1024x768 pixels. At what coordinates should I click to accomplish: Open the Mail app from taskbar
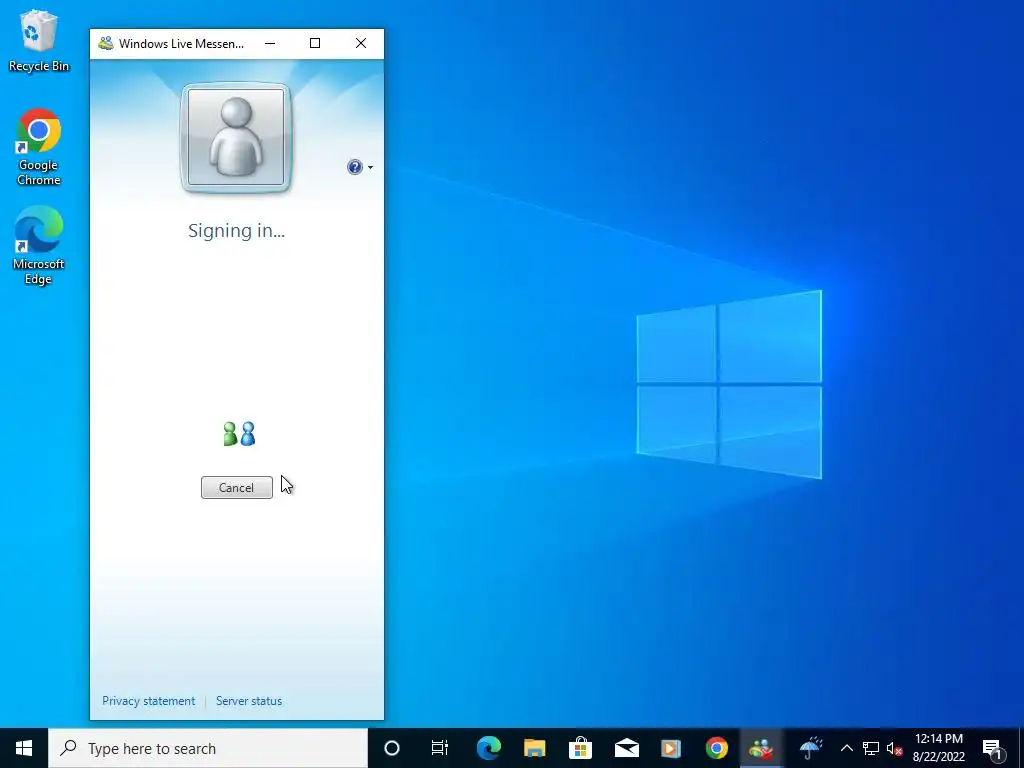tap(626, 748)
